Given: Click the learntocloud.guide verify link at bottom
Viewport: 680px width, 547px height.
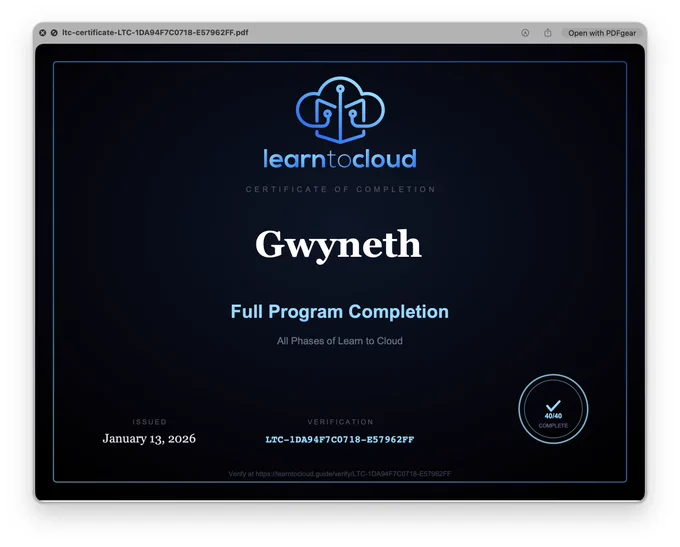Looking at the screenshot, I should click(x=340, y=474).
